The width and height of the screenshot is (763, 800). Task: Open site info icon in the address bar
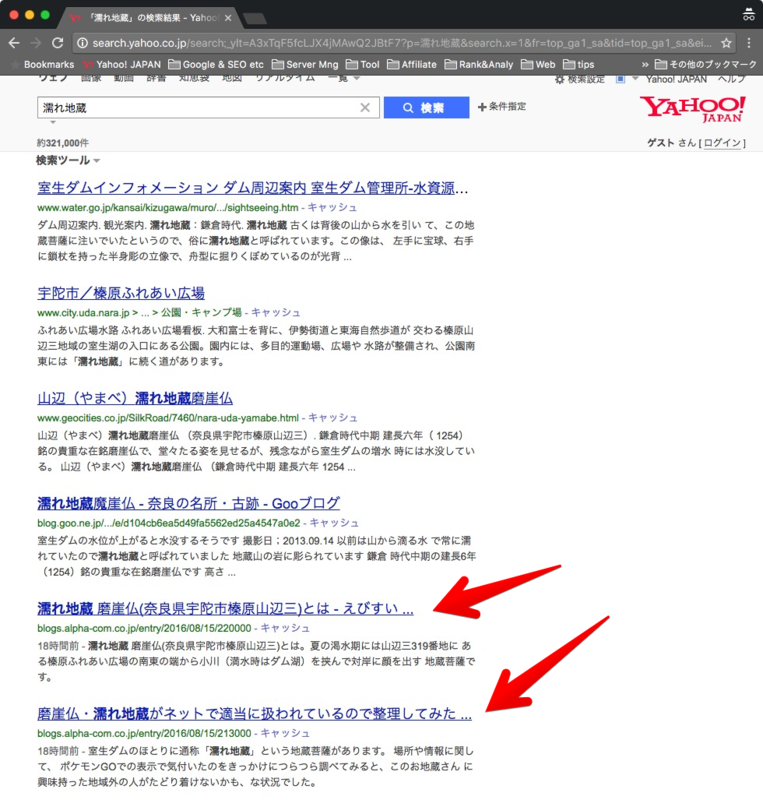point(82,43)
